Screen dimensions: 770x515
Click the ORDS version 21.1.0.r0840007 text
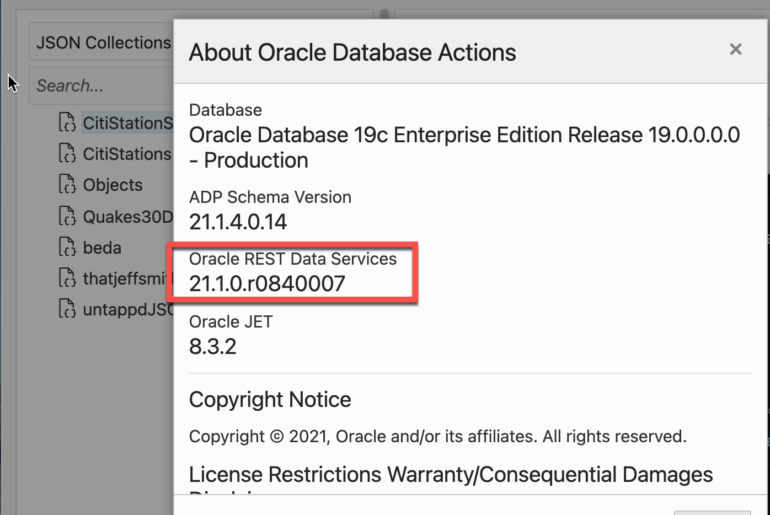click(267, 284)
